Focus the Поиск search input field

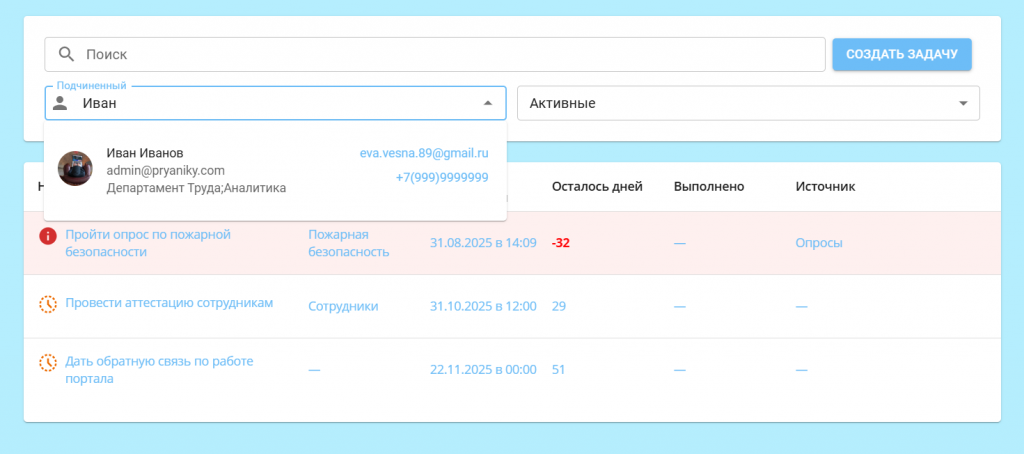coord(450,55)
